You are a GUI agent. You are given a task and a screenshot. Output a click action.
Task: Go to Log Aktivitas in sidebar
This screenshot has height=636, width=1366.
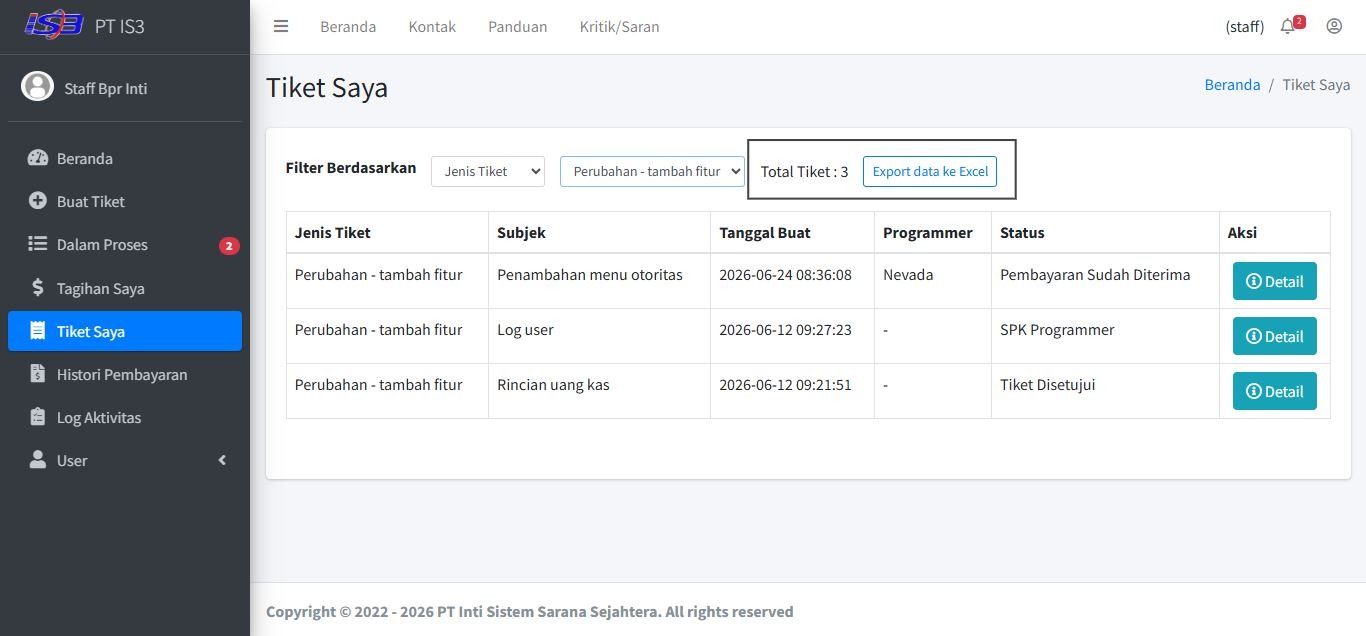point(125,417)
